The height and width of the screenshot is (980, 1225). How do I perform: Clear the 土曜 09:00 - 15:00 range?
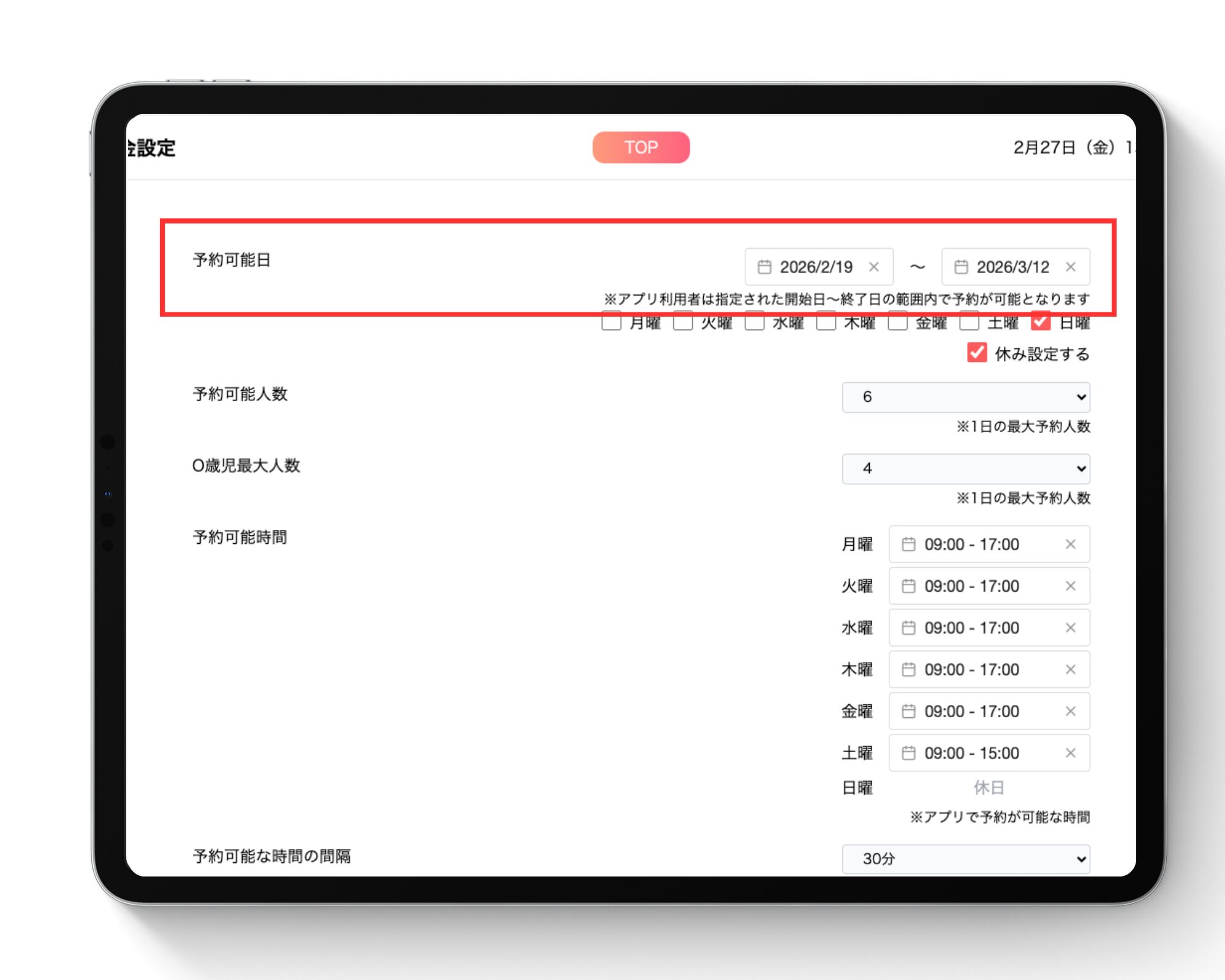[1071, 753]
